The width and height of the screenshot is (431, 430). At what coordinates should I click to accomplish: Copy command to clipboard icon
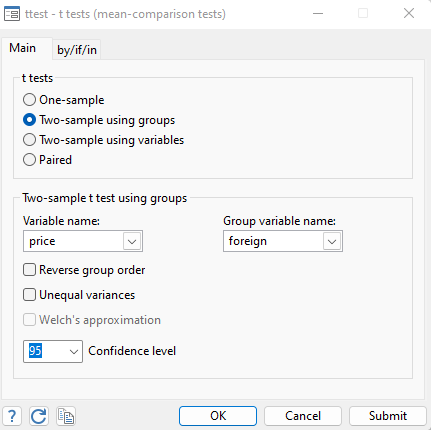click(x=66, y=416)
